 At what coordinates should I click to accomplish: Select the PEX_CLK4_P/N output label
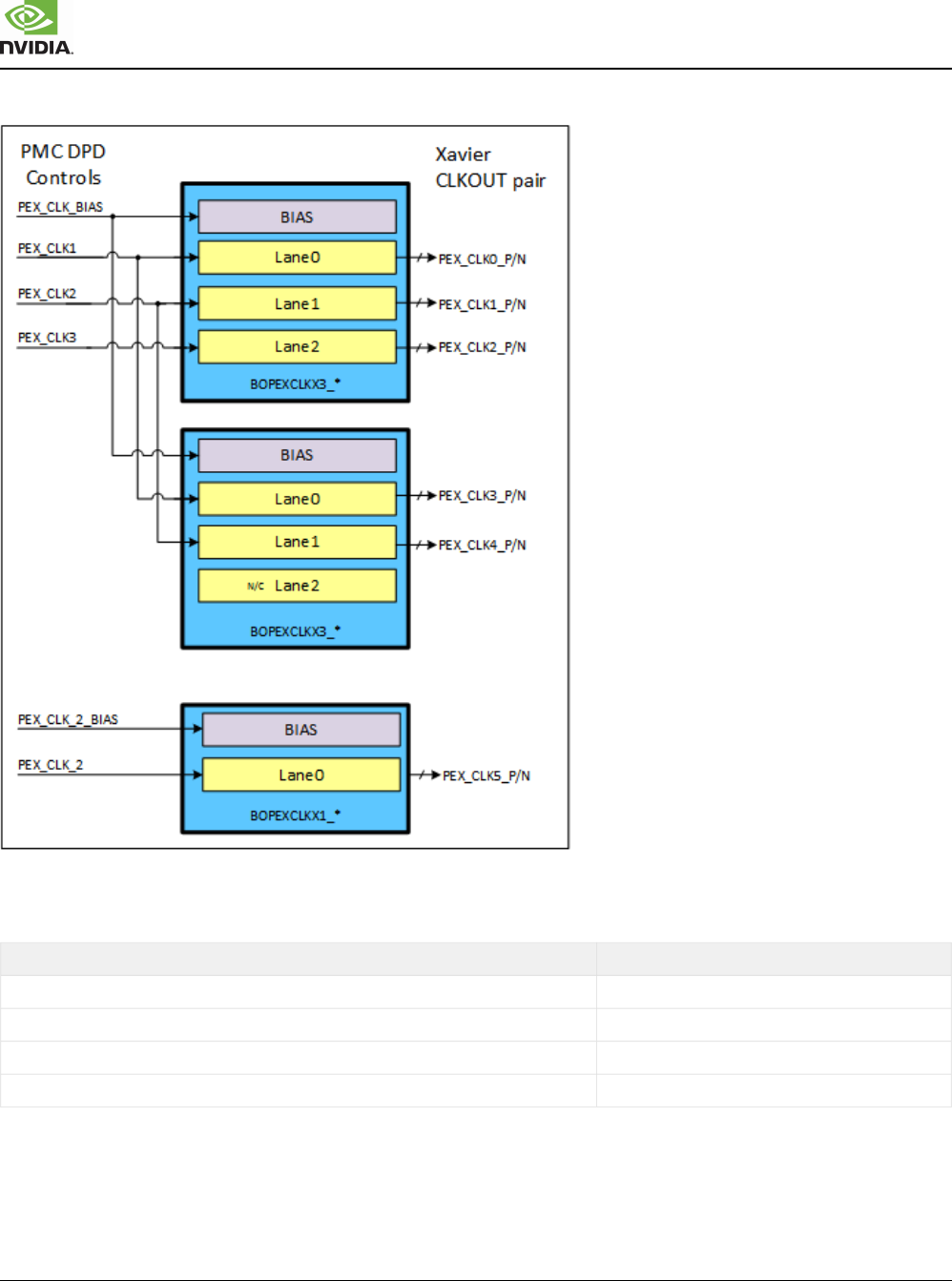tap(482, 546)
